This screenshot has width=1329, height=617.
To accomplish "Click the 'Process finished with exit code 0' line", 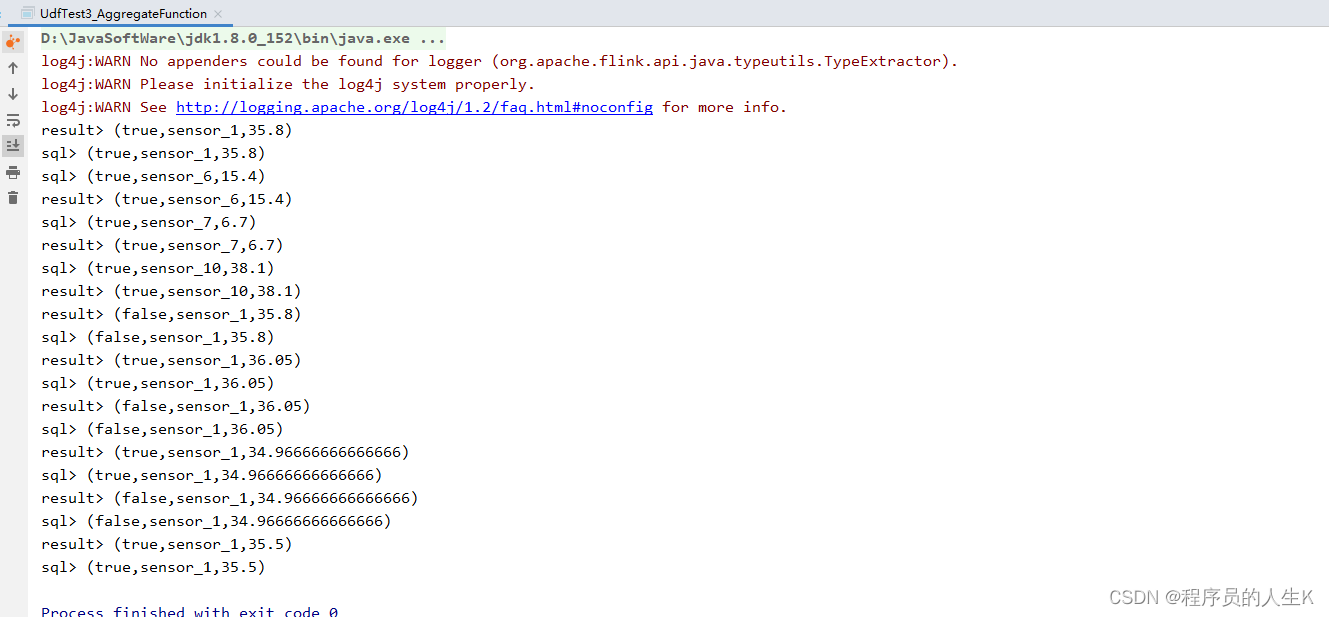I will (x=189, y=611).
